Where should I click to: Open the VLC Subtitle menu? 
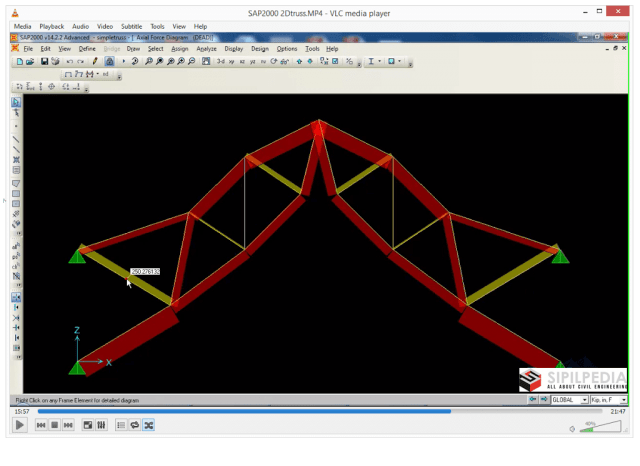131,26
